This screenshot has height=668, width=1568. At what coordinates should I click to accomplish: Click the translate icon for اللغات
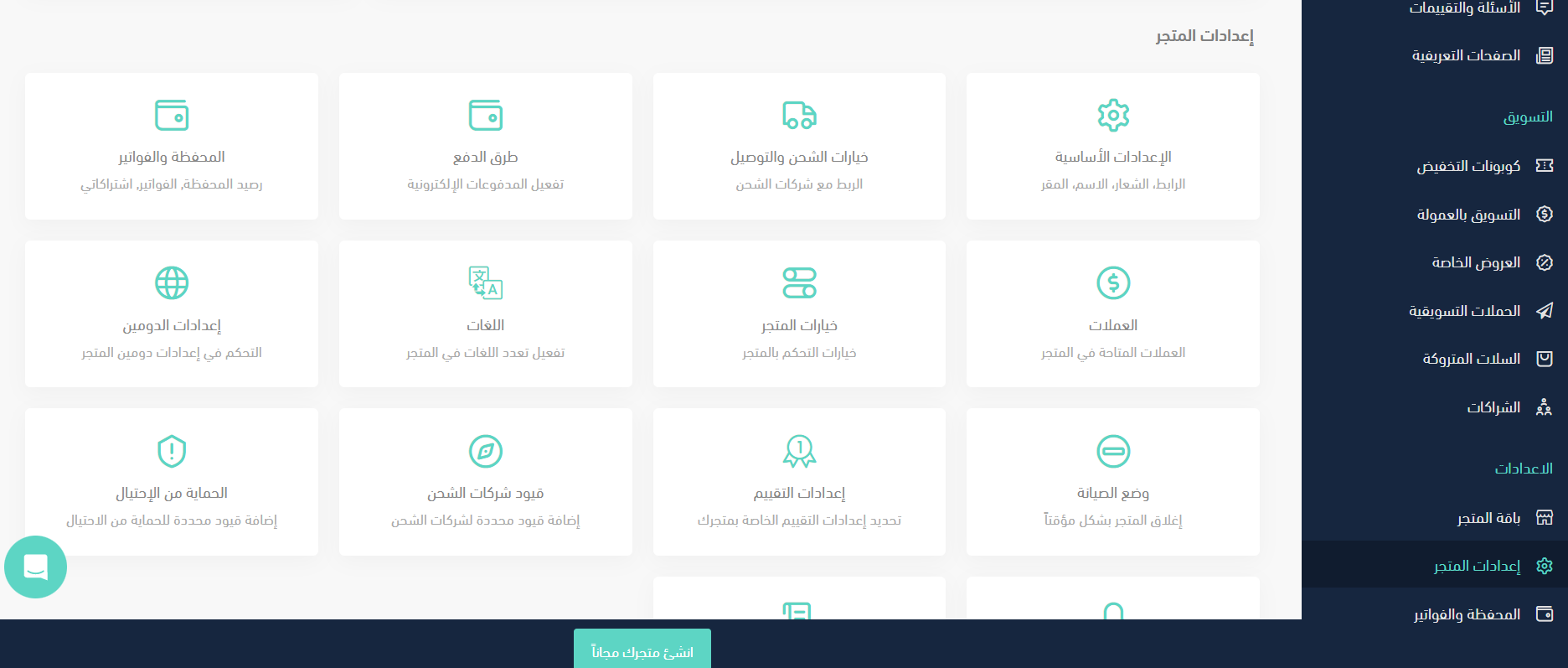pos(486,282)
